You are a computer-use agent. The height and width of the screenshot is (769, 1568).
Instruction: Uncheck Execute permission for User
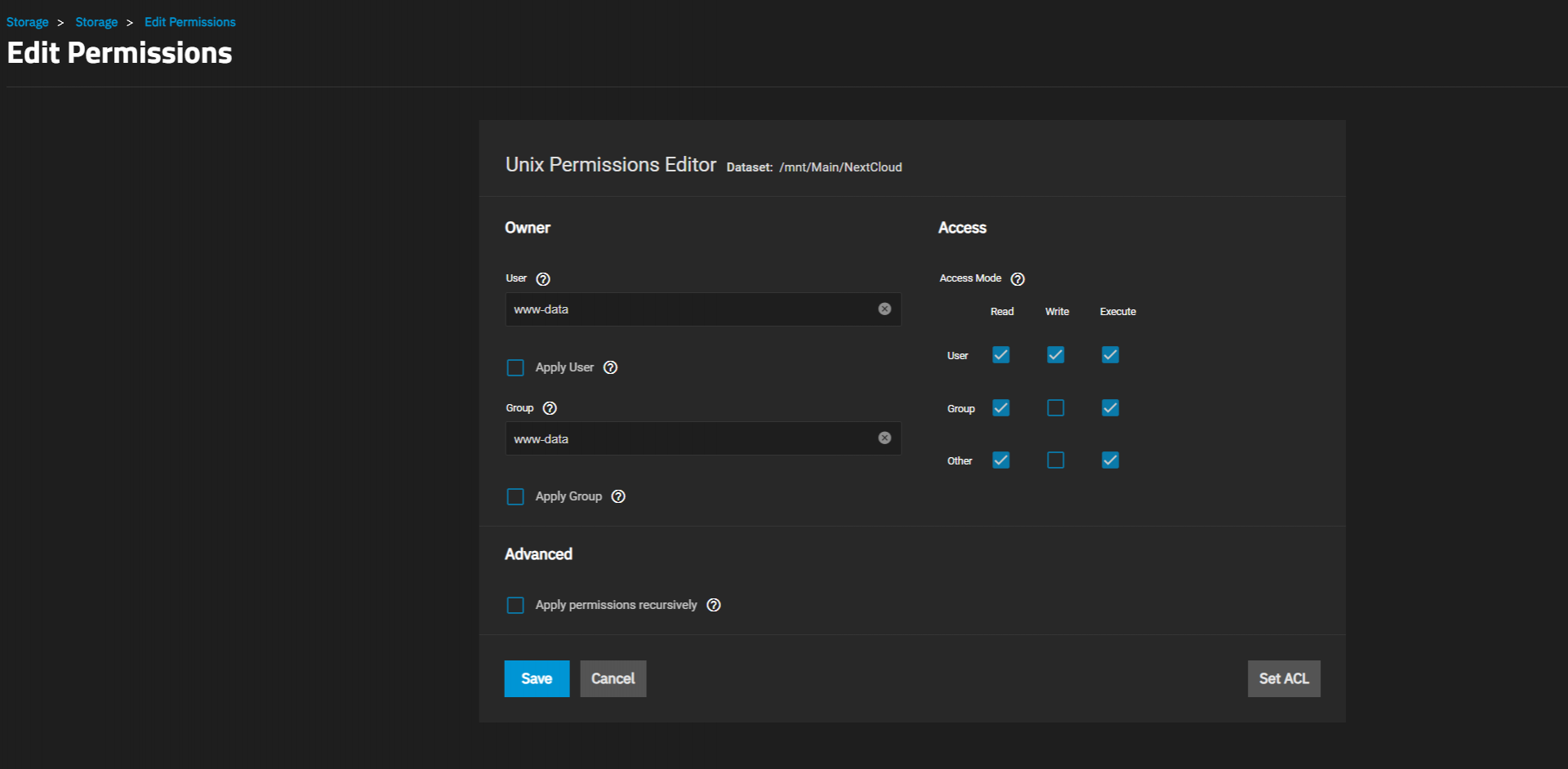[1110, 355]
